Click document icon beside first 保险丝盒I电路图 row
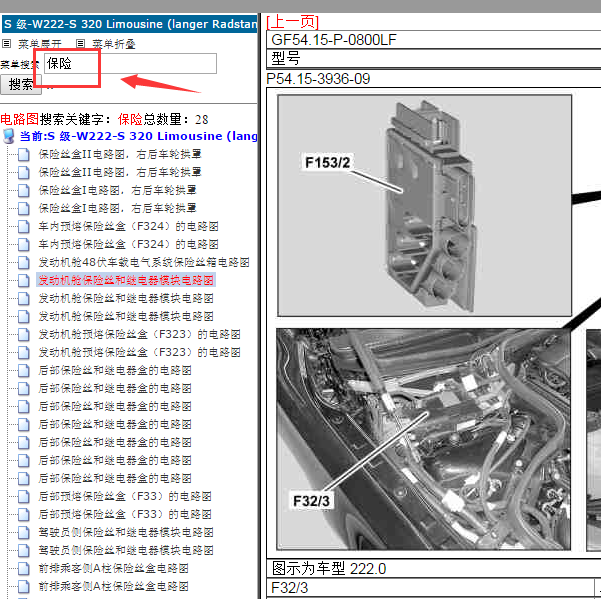601x599 pixels. [x=23, y=190]
